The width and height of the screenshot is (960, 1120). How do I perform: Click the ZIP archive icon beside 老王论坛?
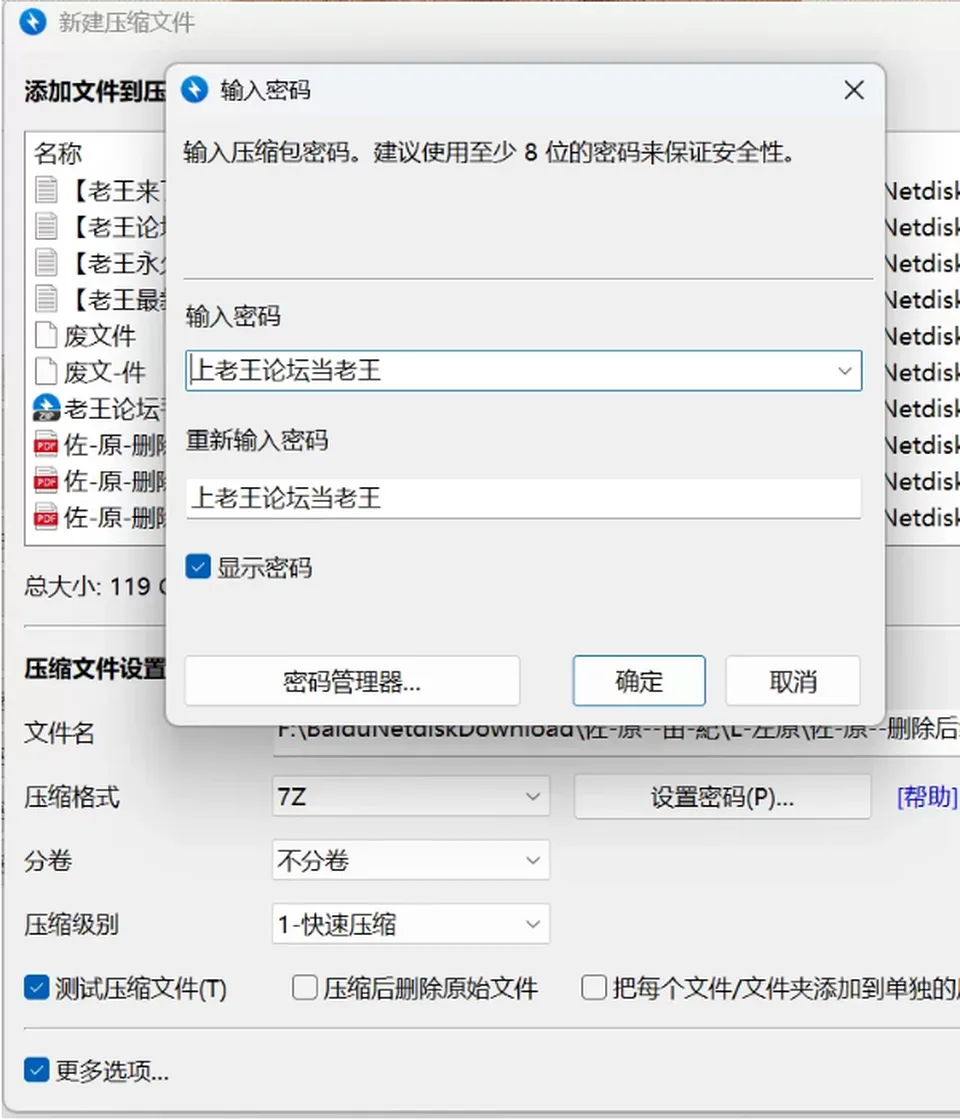[46, 408]
